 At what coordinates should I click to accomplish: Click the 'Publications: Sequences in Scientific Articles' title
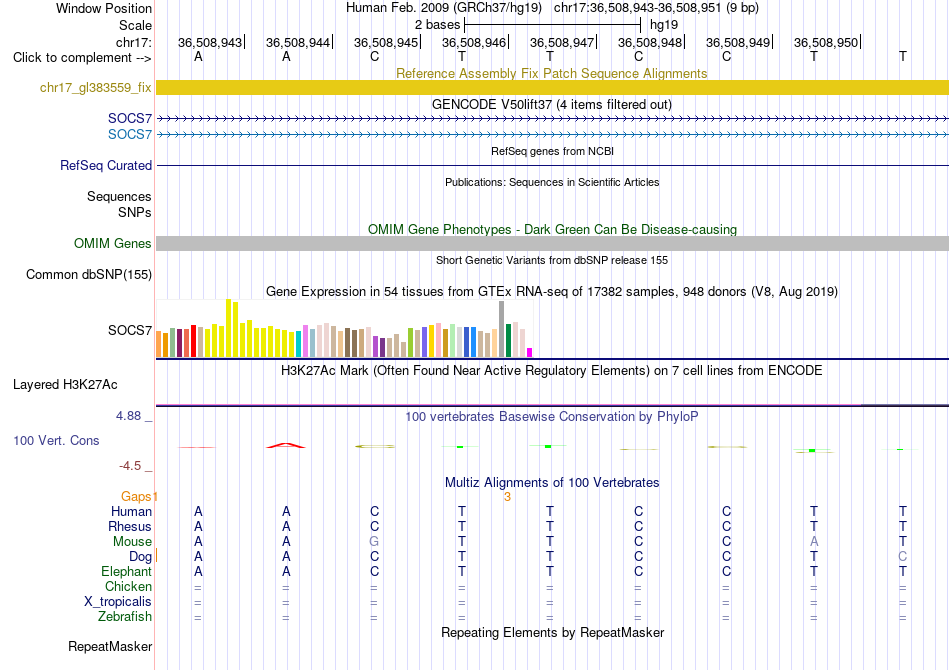pos(552,182)
